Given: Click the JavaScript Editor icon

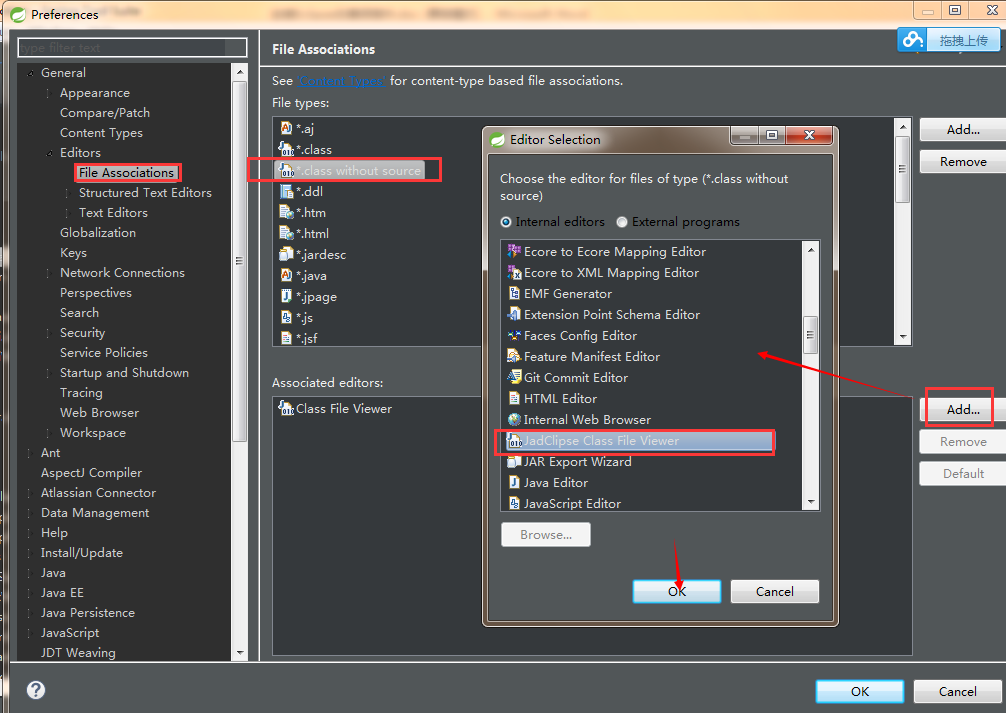Looking at the screenshot, I should coord(515,503).
